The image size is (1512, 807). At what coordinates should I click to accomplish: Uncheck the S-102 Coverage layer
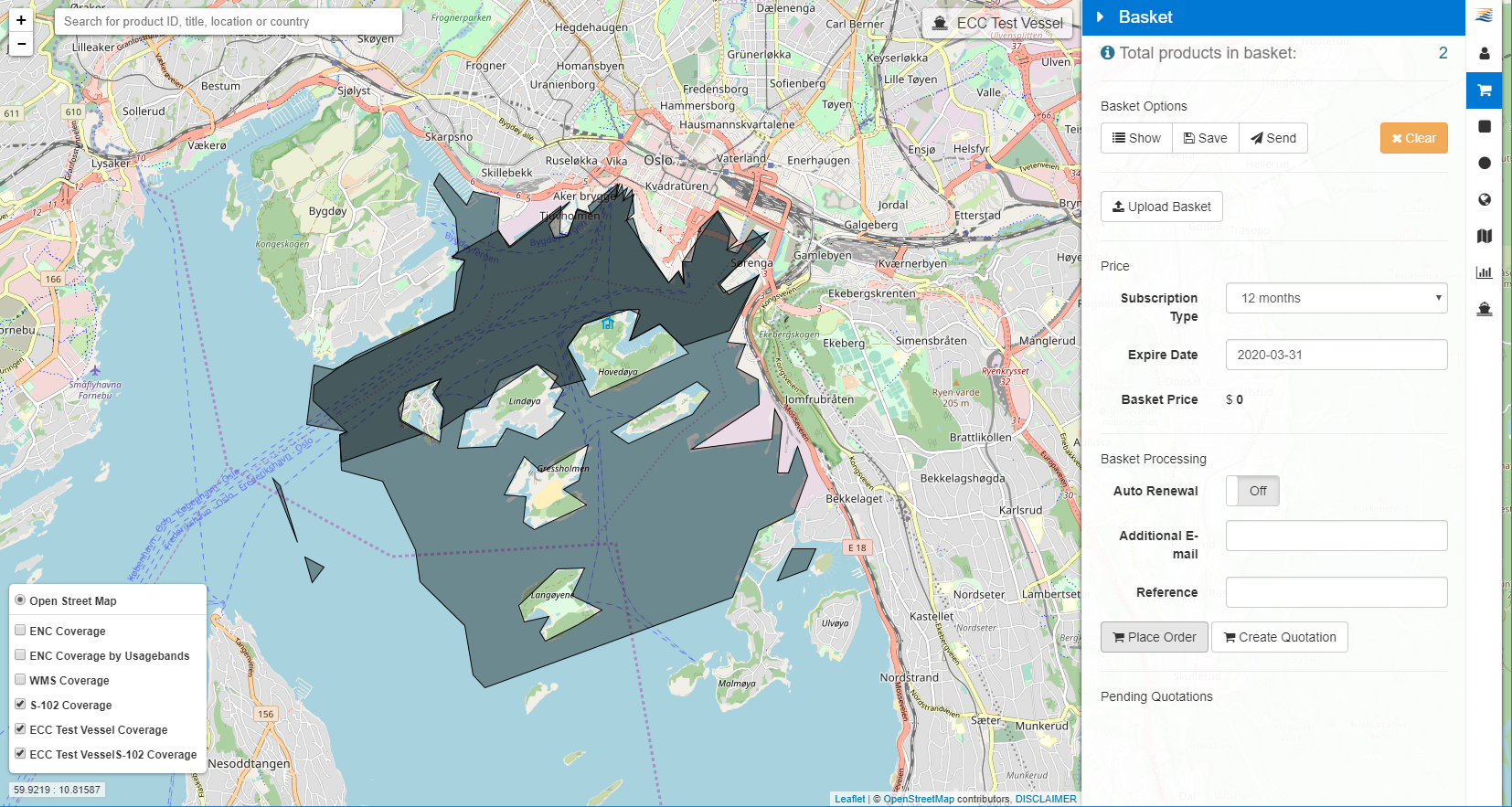[x=20, y=704]
